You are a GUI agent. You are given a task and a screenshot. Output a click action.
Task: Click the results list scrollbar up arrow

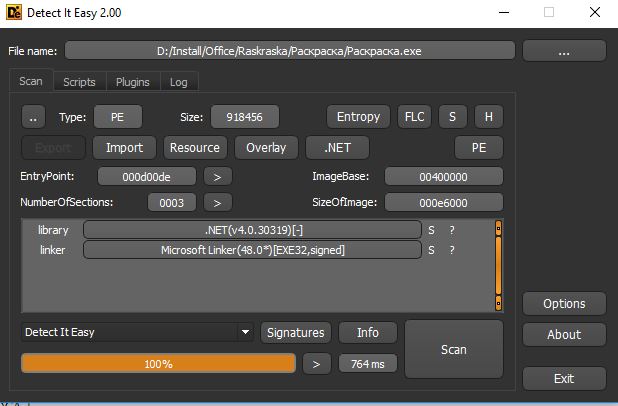499,228
